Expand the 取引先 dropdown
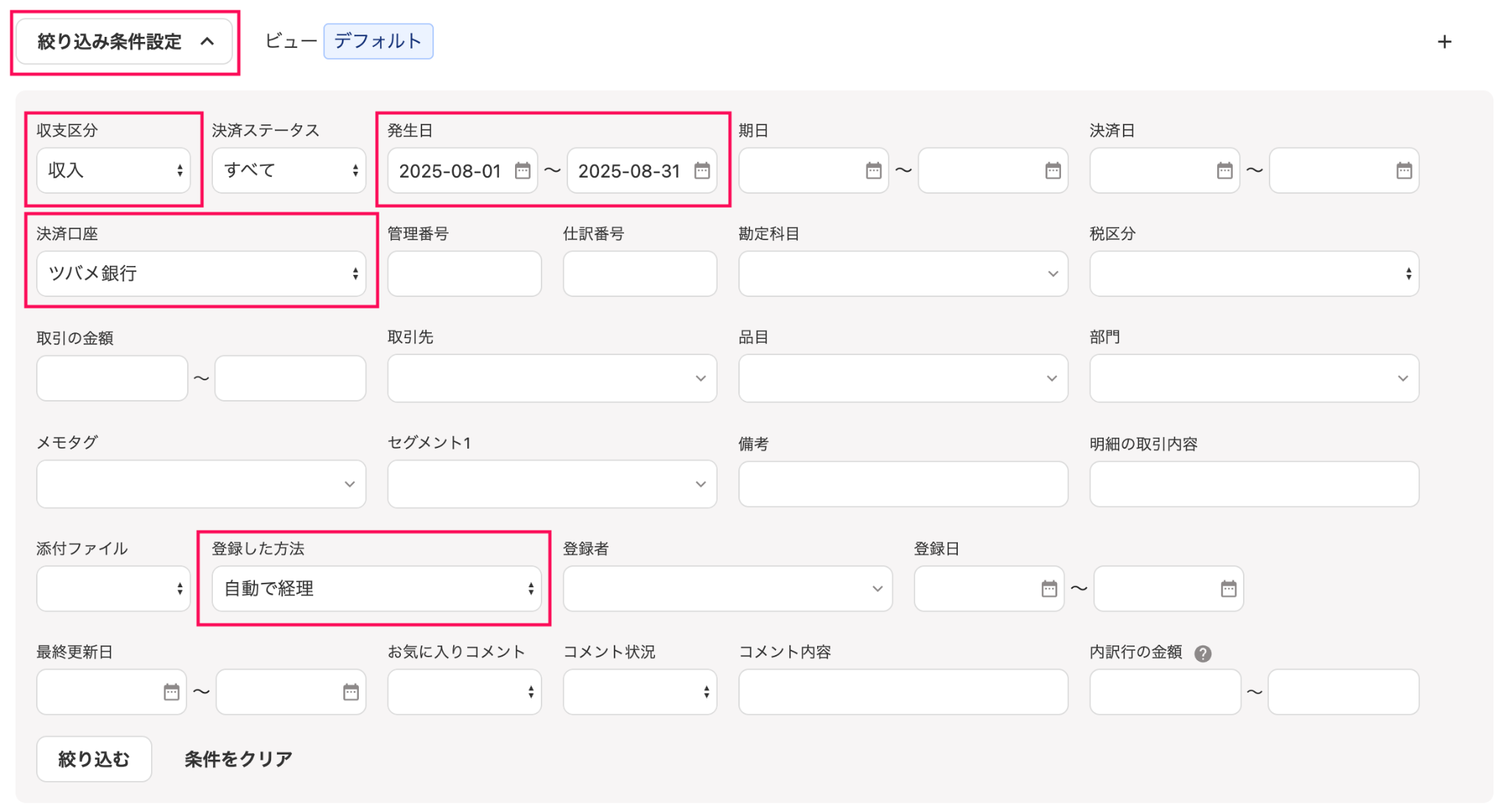 tap(552, 378)
